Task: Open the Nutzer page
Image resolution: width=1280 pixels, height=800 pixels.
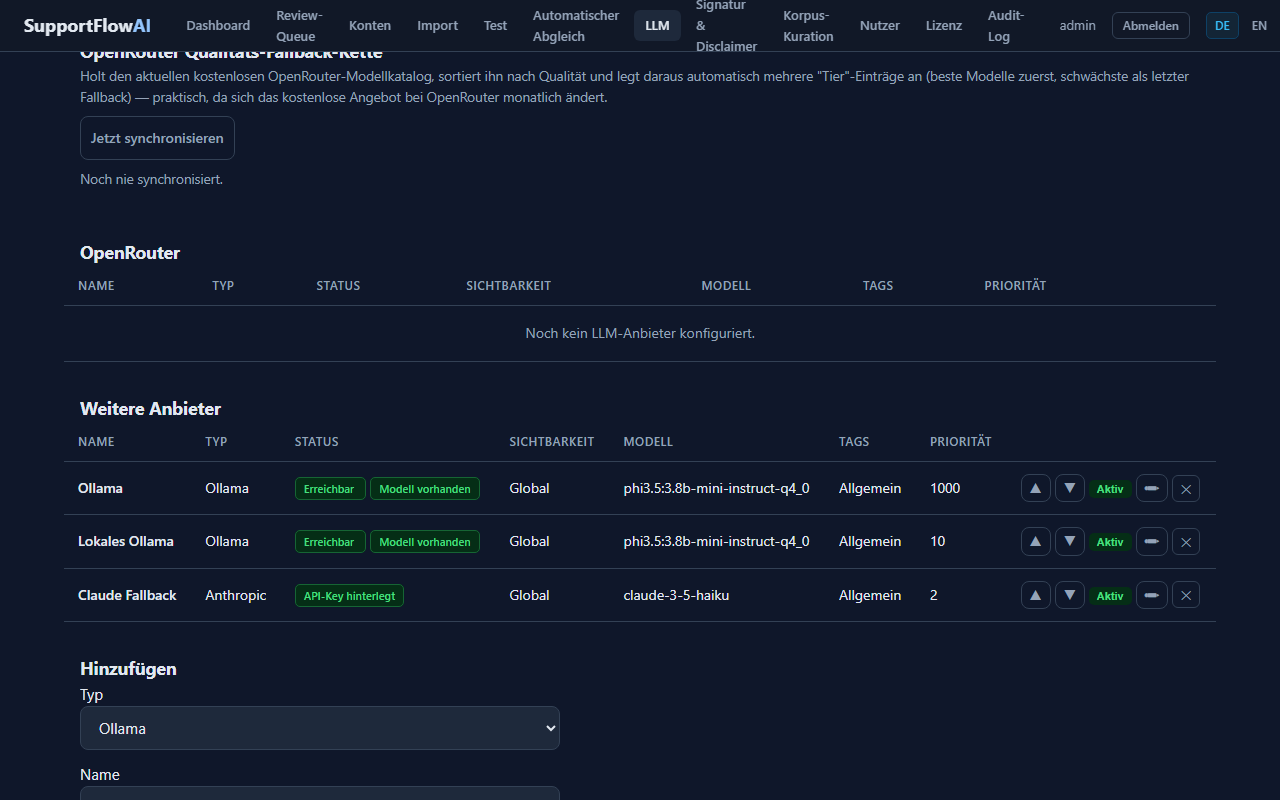Action: point(880,26)
